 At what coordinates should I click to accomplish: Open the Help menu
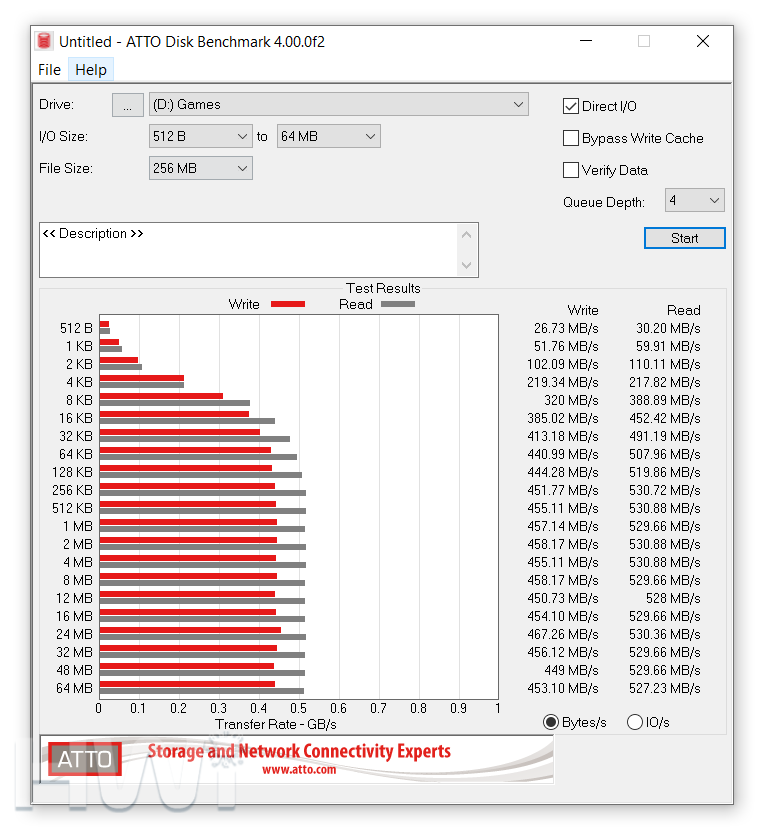point(91,70)
